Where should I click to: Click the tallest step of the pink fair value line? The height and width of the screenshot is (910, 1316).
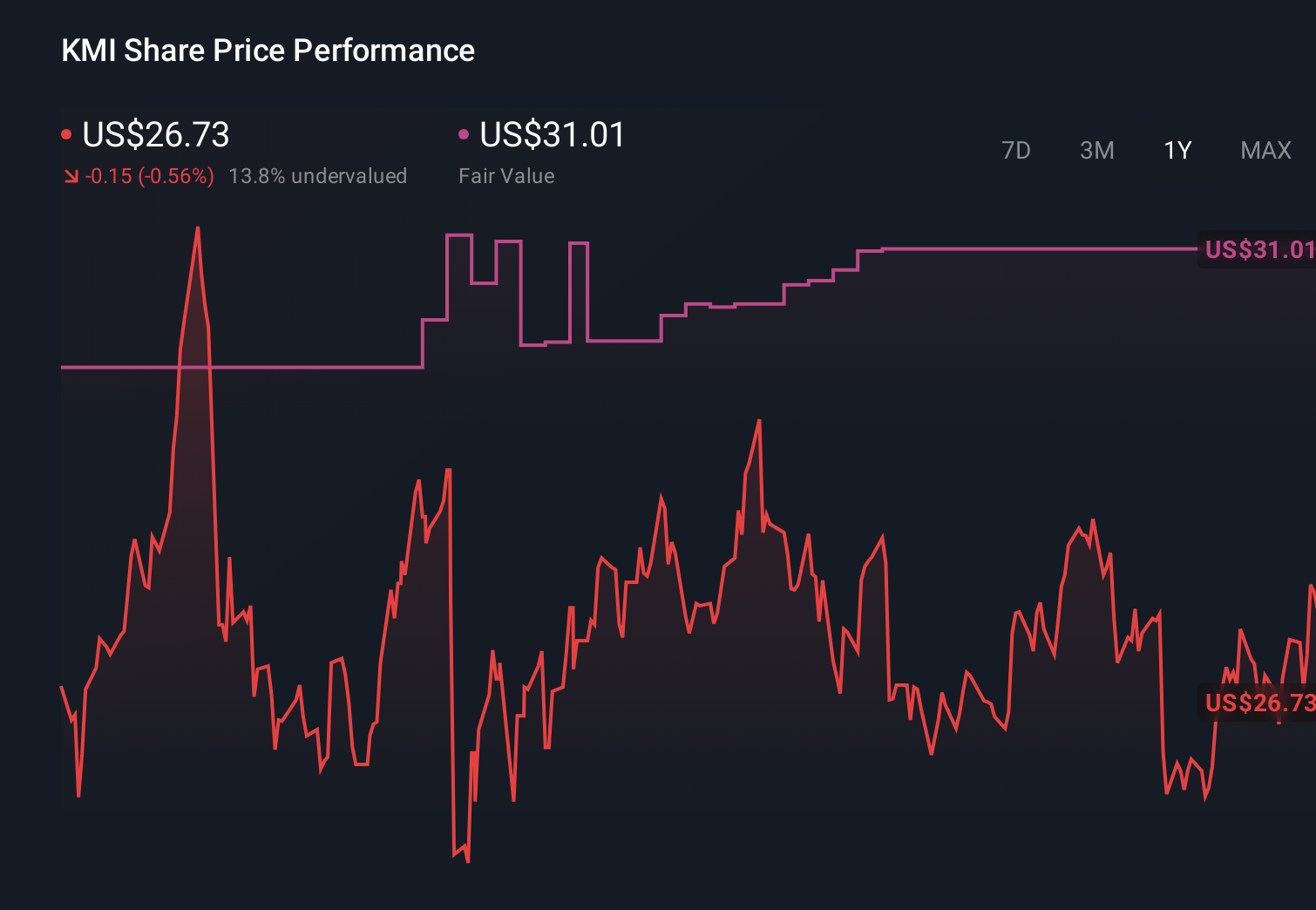coord(459,235)
